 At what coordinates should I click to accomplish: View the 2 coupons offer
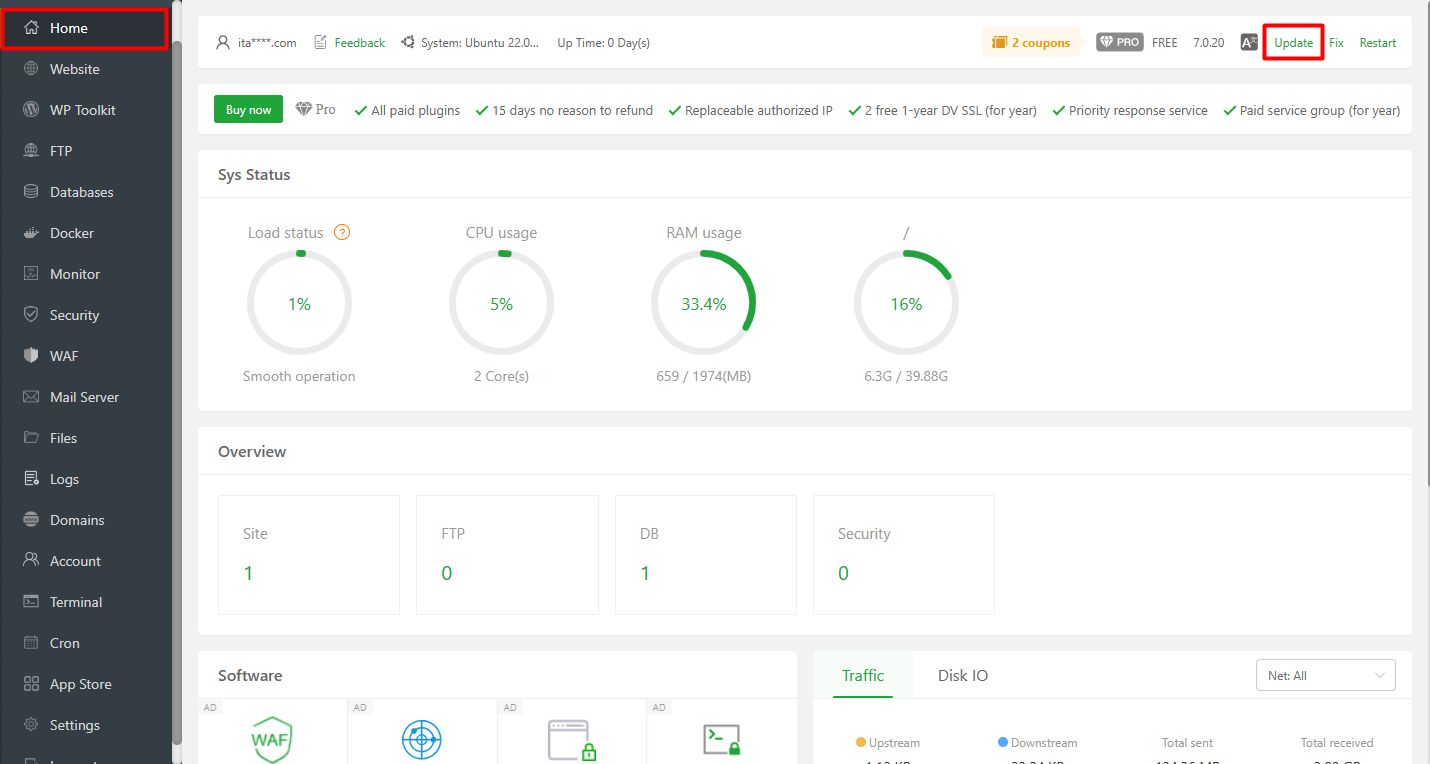(x=1030, y=42)
